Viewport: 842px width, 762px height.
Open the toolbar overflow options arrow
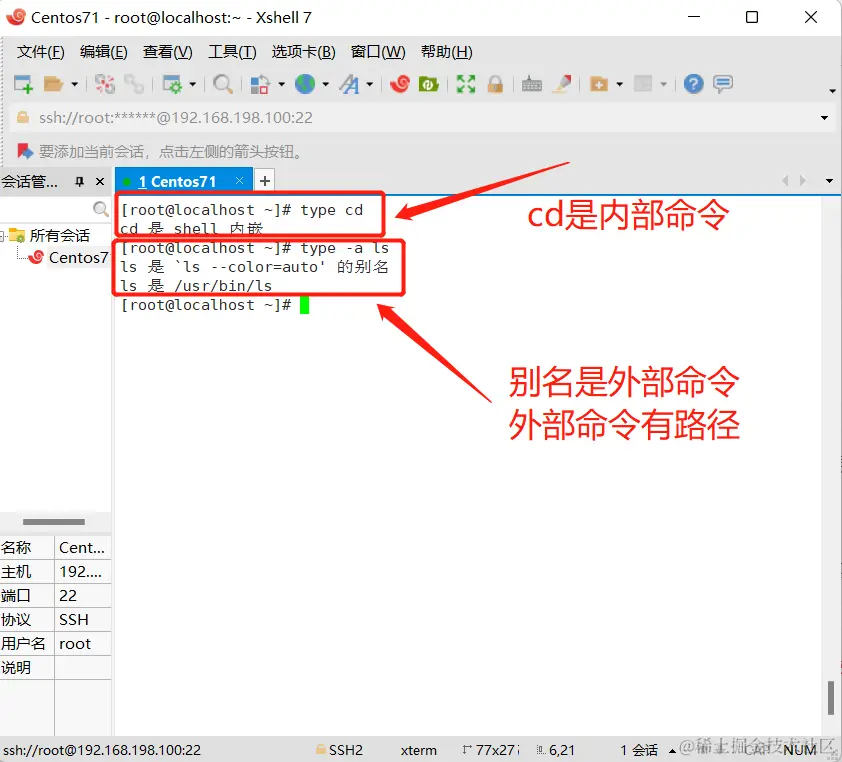pyautogui.click(x=832, y=91)
